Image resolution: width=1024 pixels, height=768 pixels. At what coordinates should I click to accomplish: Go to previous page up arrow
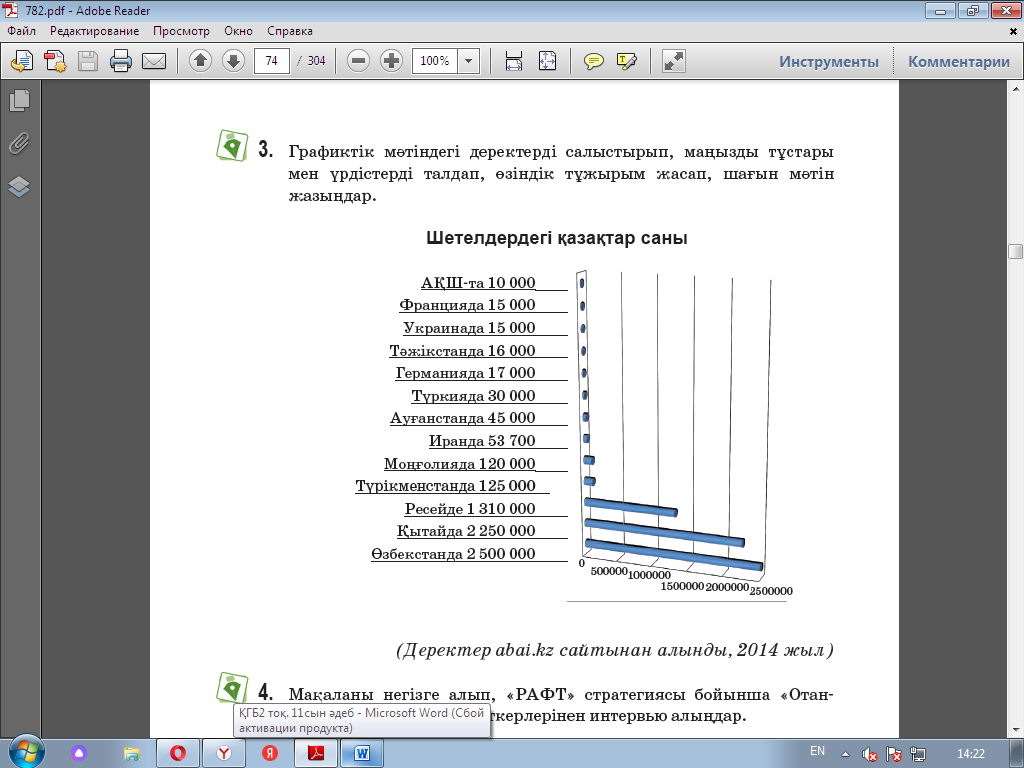200,61
